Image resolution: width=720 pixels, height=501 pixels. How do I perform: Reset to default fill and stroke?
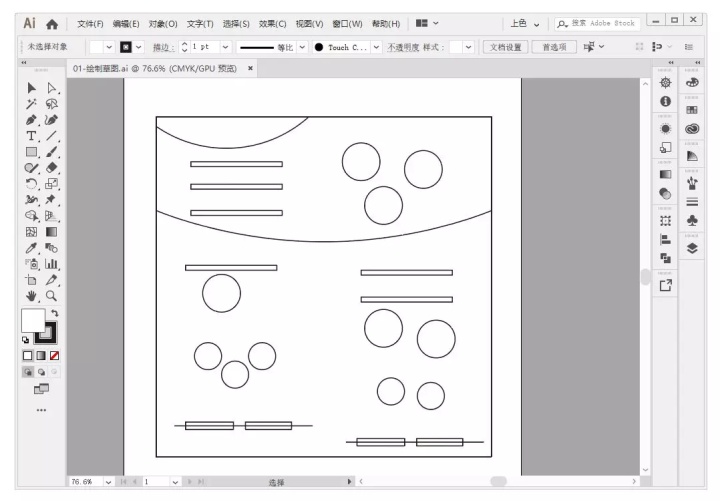[25, 340]
